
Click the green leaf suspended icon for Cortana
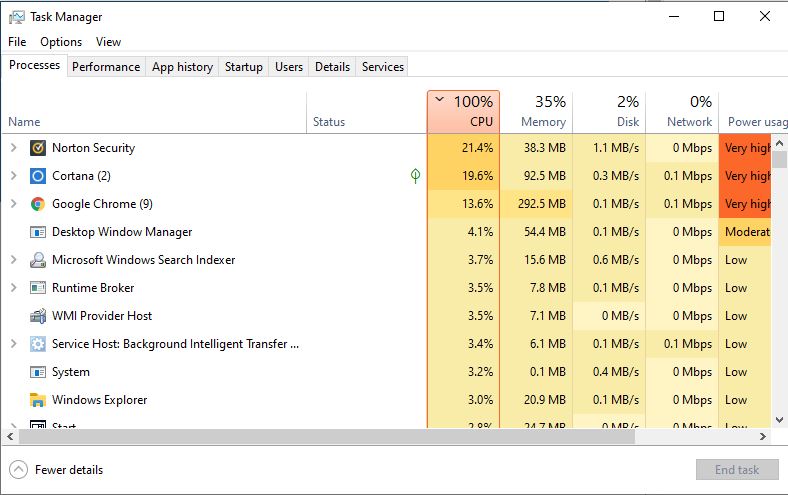point(415,176)
